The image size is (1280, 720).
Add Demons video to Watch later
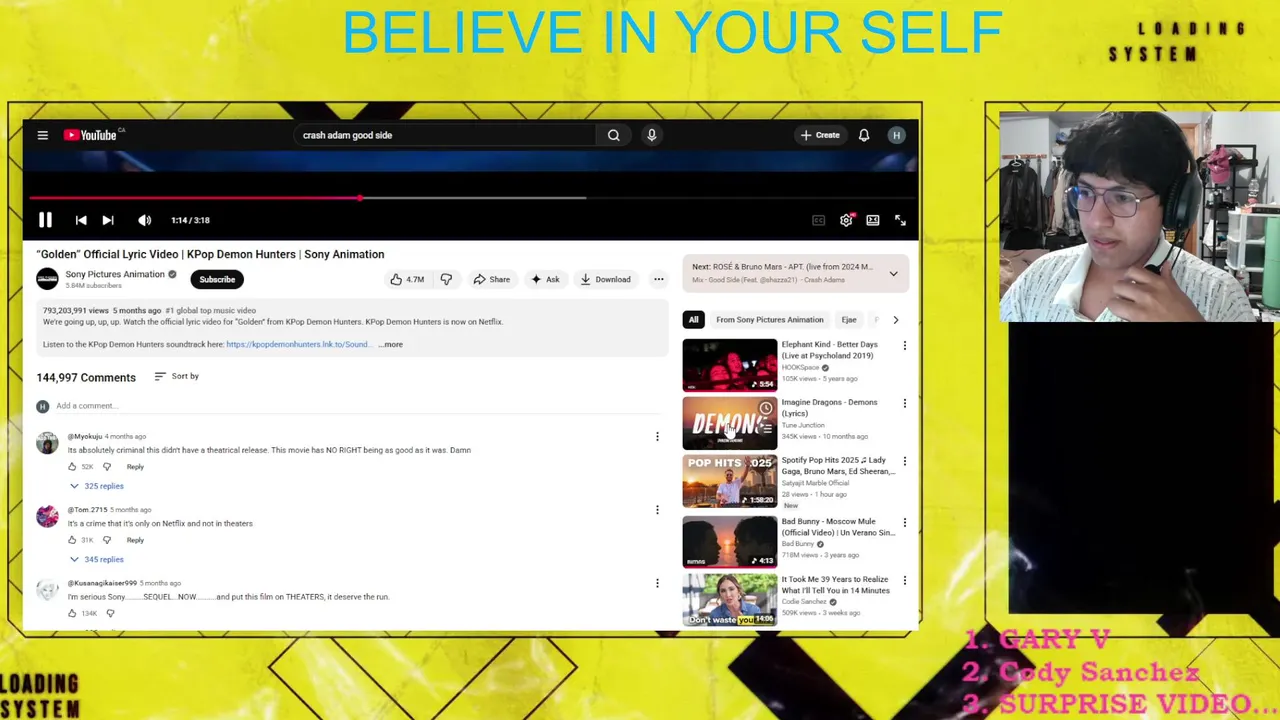tap(766, 408)
